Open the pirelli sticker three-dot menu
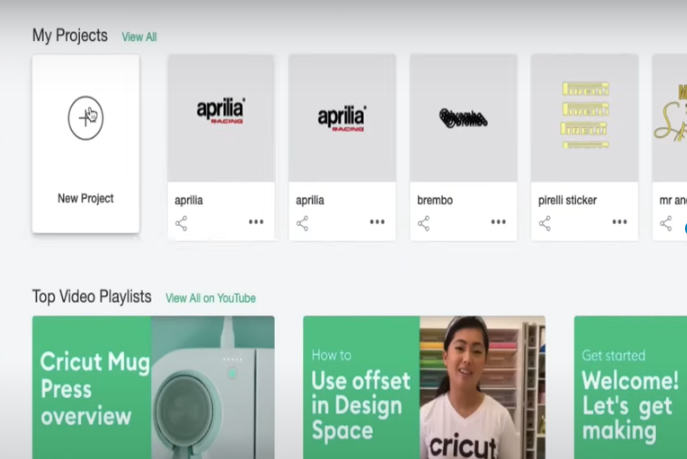 coord(620,222)
